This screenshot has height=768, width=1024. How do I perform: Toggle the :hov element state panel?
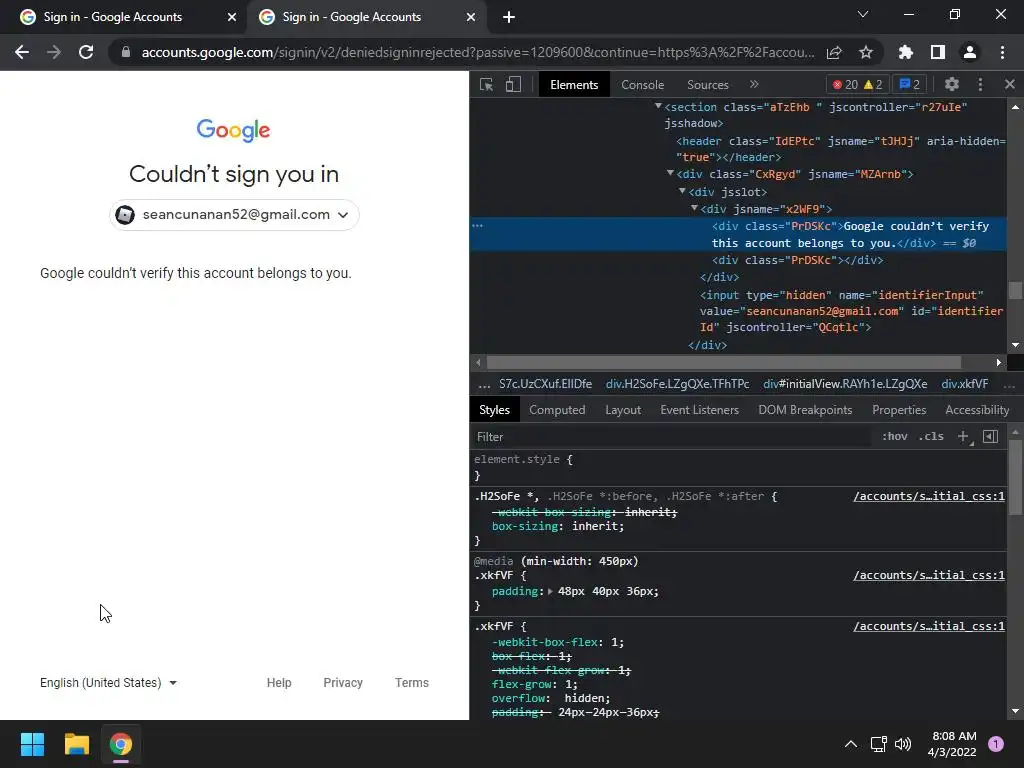(894, 436)
